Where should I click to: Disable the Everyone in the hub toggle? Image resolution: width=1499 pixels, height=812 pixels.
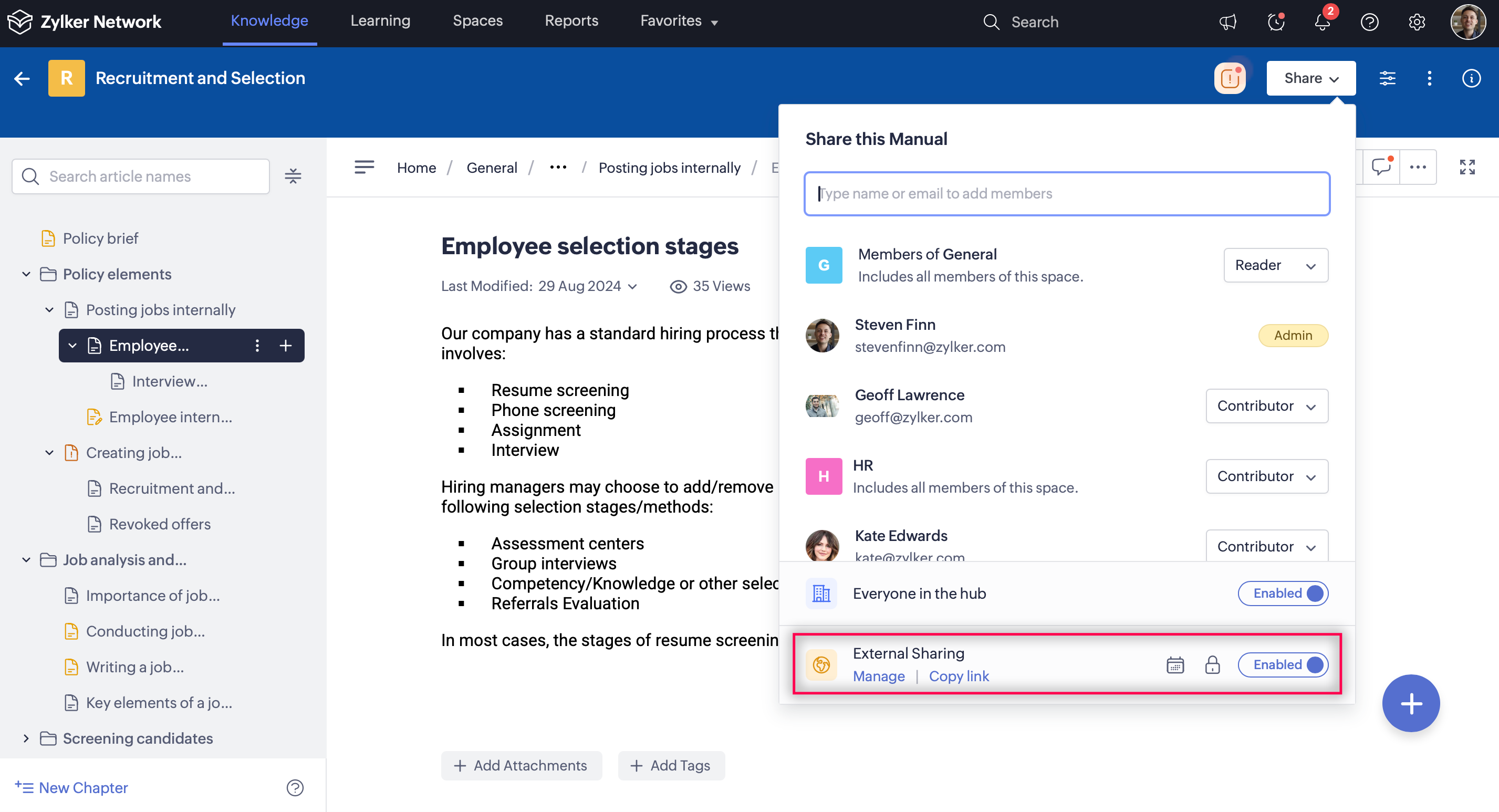[1283, 593]
